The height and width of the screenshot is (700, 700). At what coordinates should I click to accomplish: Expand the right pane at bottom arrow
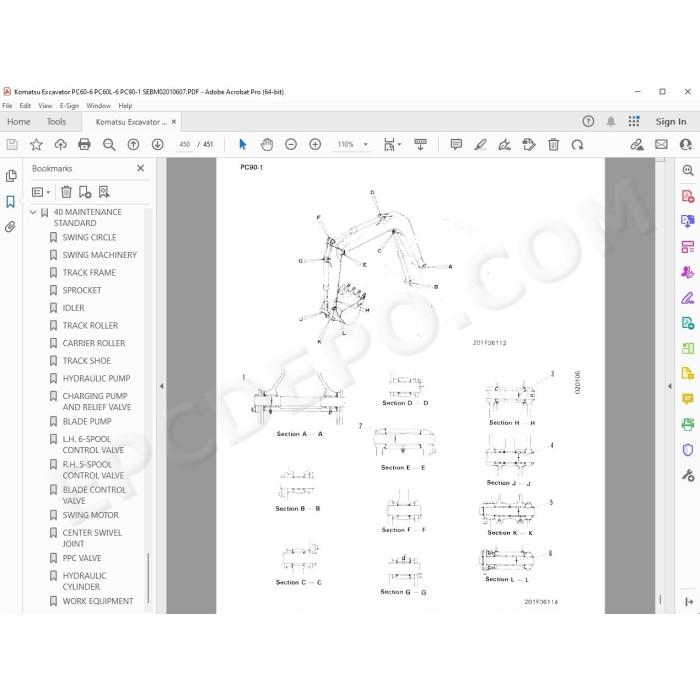(689, 602)
